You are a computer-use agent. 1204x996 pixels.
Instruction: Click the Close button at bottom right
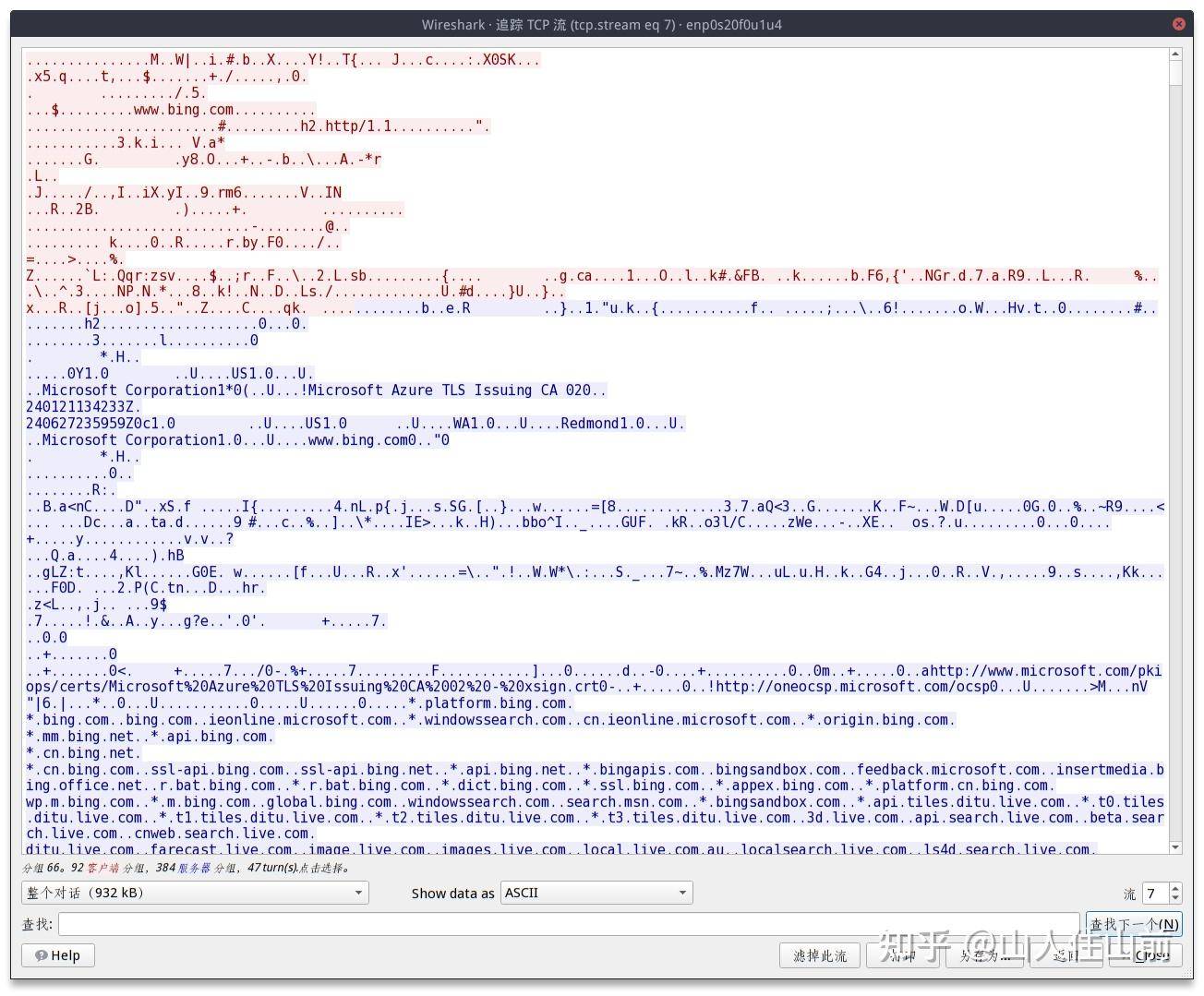tap(1146, 955)
